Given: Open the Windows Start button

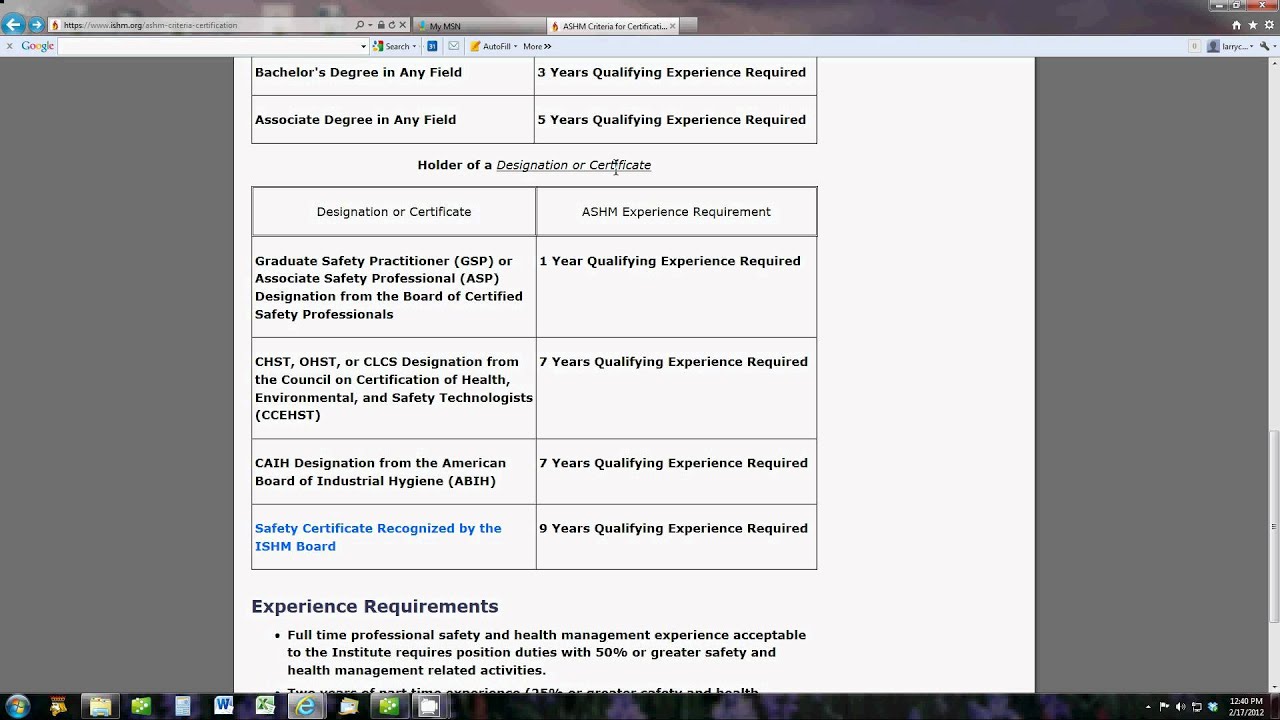Looking at the screenshot, I should pos(17,706).
